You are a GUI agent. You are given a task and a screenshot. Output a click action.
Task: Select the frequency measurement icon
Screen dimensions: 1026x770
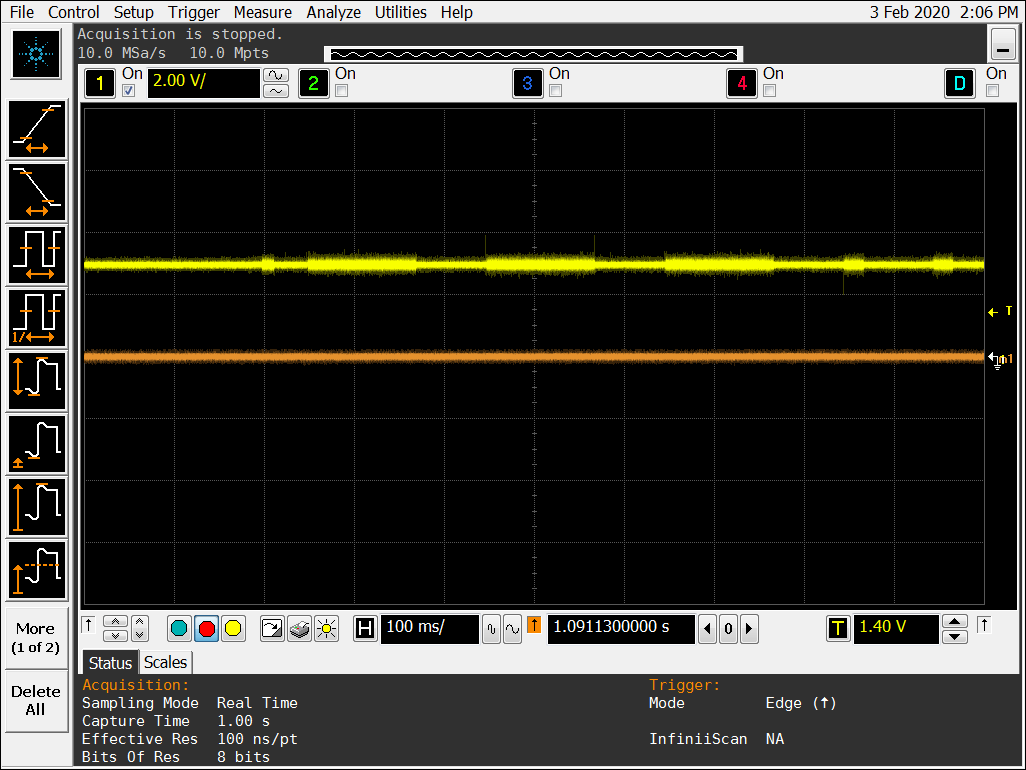(x=37, y=318)
